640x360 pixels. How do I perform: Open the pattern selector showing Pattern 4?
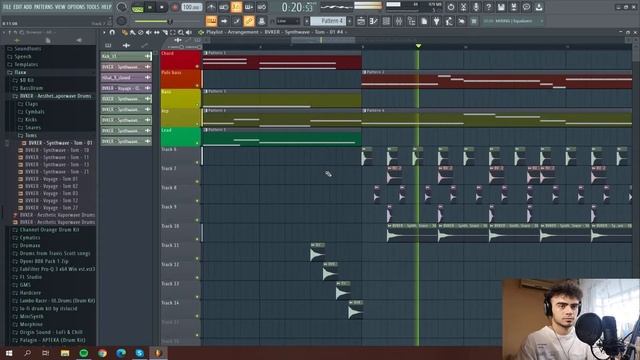(328, 21)
